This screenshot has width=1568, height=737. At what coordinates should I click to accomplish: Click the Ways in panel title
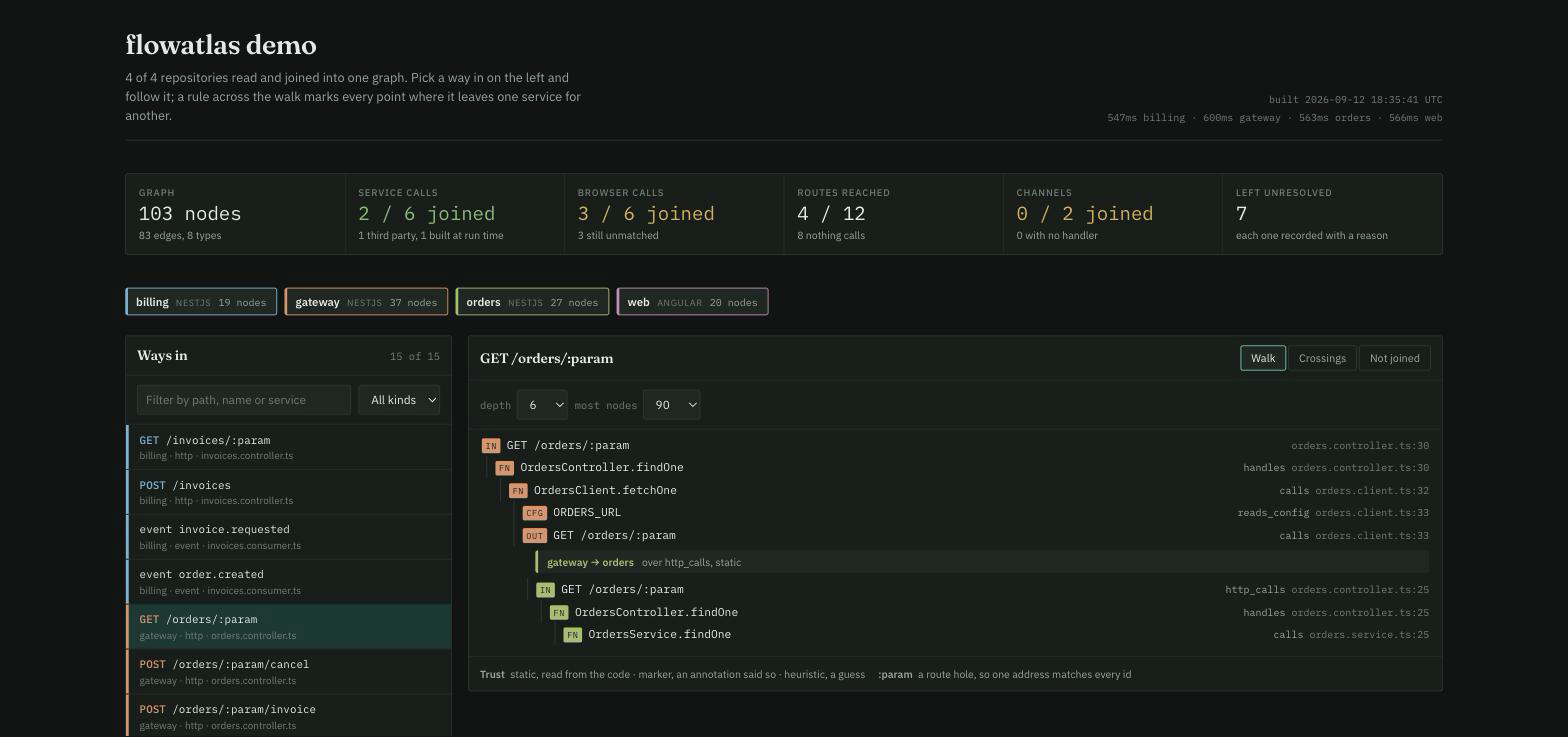tap(162, 356)
